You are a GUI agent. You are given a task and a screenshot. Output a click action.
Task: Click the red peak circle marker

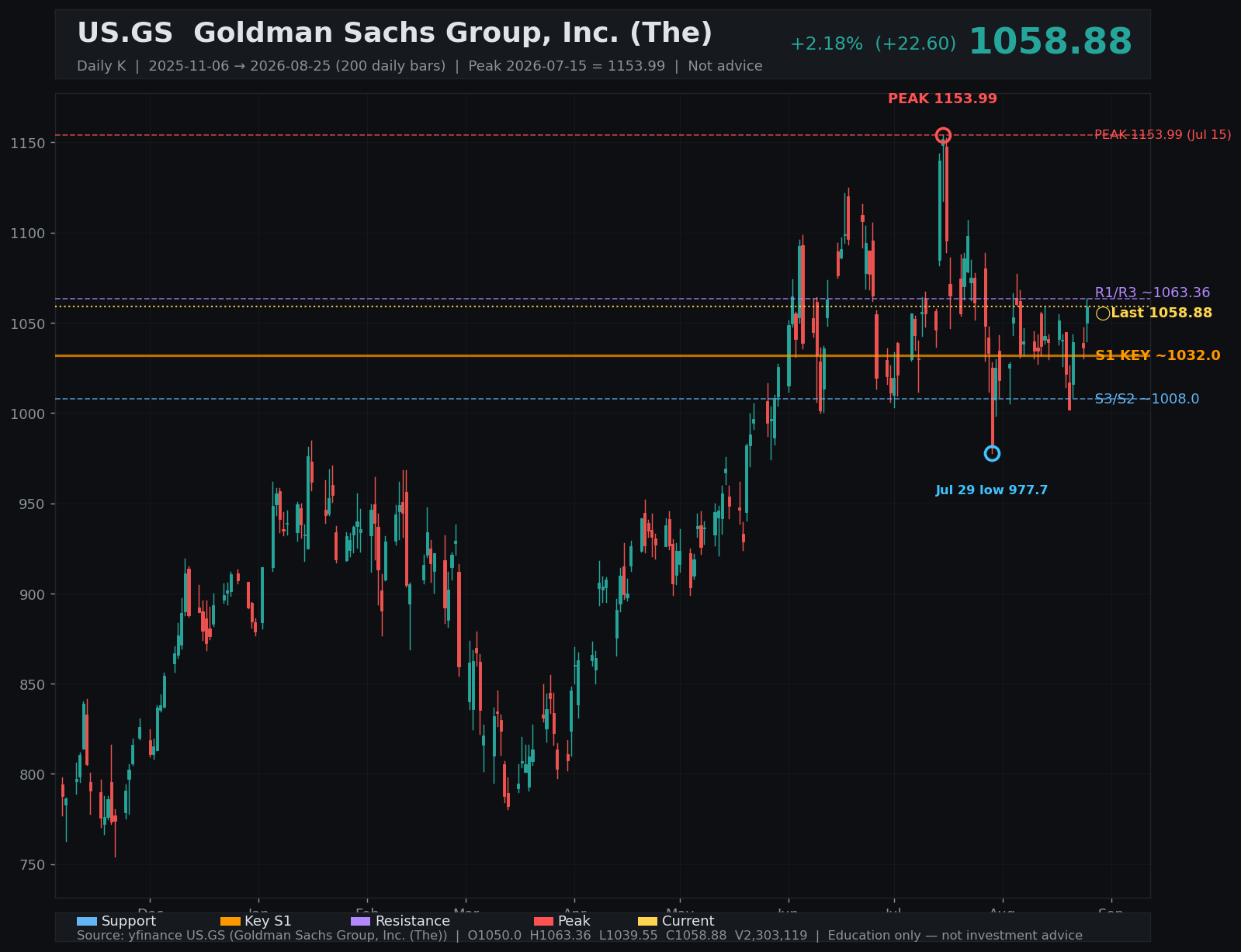[x=943, y=135]
